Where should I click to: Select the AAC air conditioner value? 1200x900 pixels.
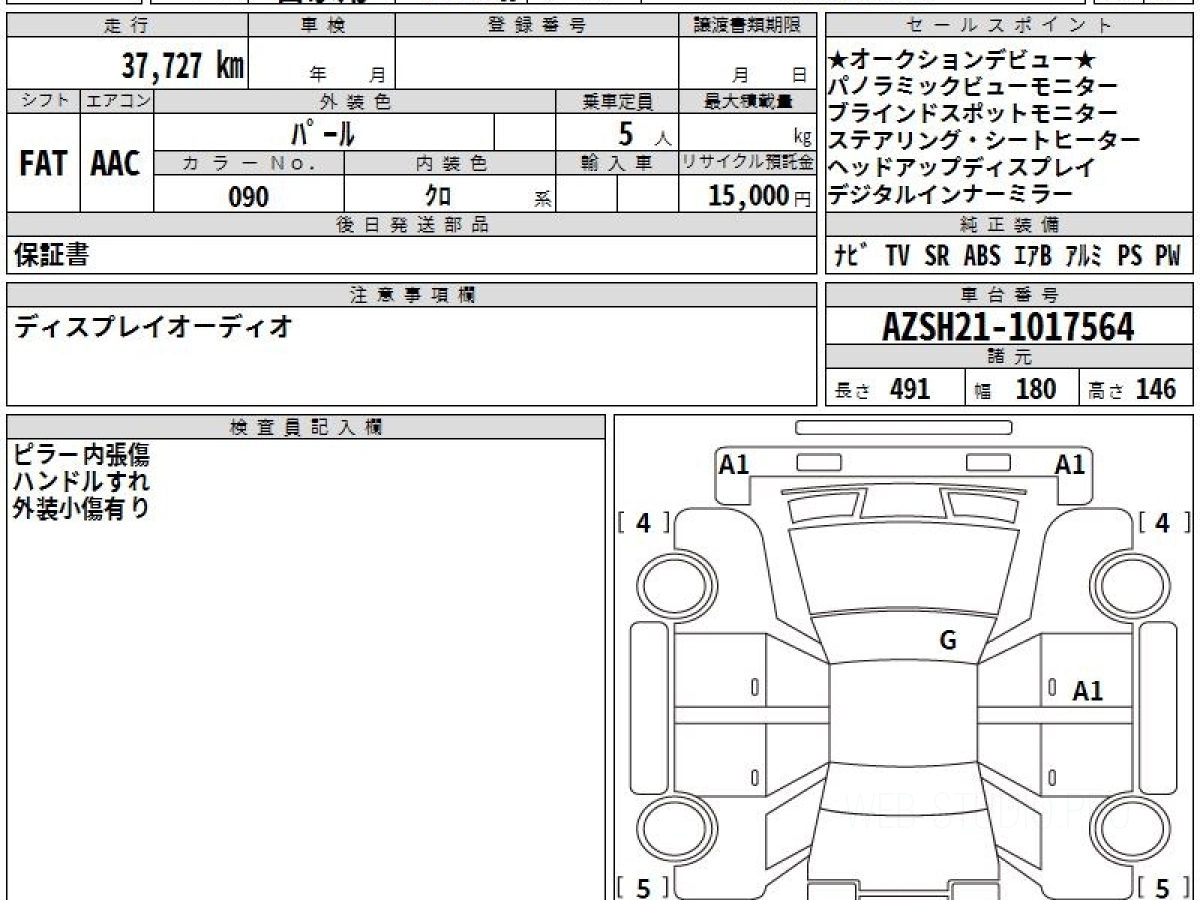[x=116, y=164]
